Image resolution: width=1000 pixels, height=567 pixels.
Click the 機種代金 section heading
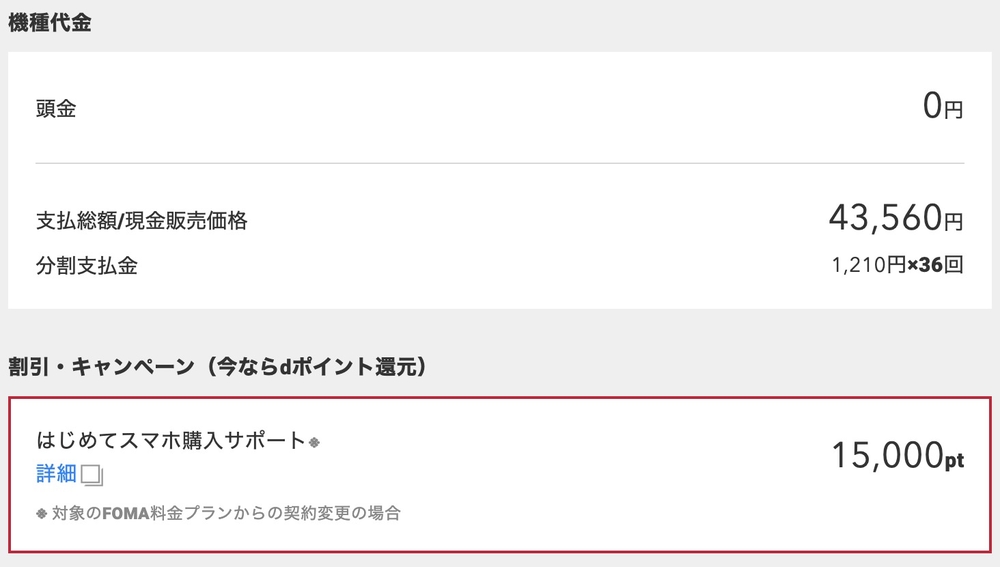click(x=50, y=23)
